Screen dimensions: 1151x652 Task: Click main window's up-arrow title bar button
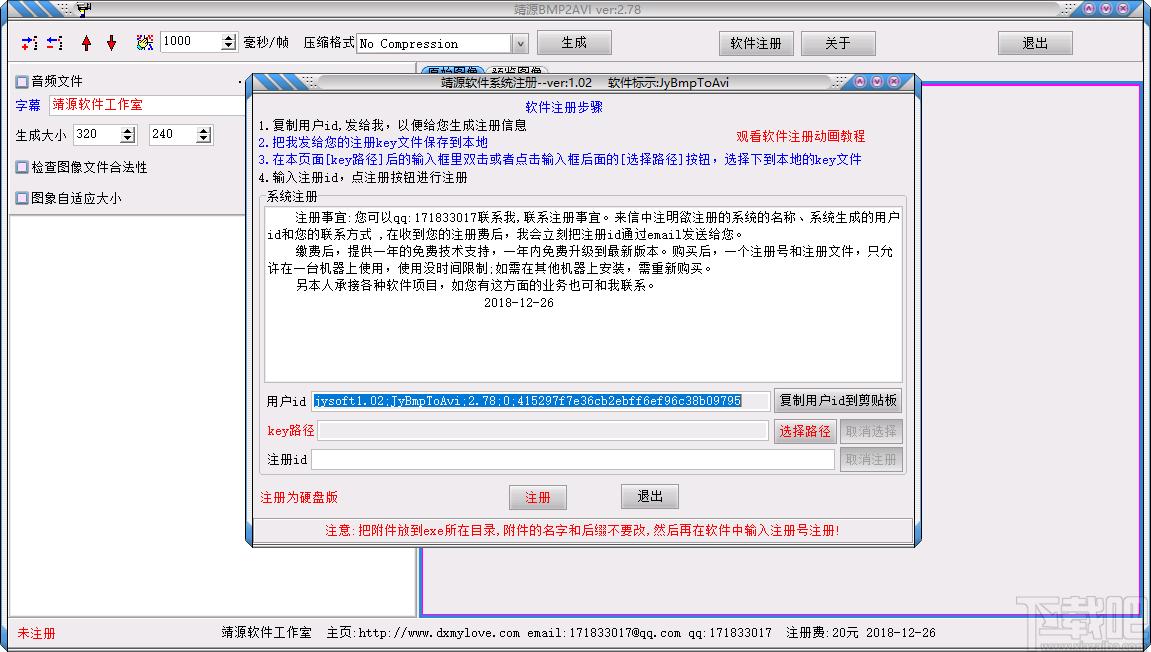click(1089, 9)
